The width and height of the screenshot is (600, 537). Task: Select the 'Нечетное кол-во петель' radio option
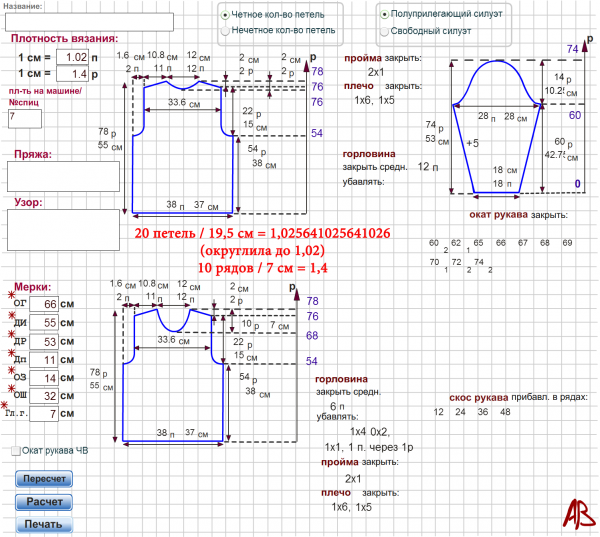[225, 31]
